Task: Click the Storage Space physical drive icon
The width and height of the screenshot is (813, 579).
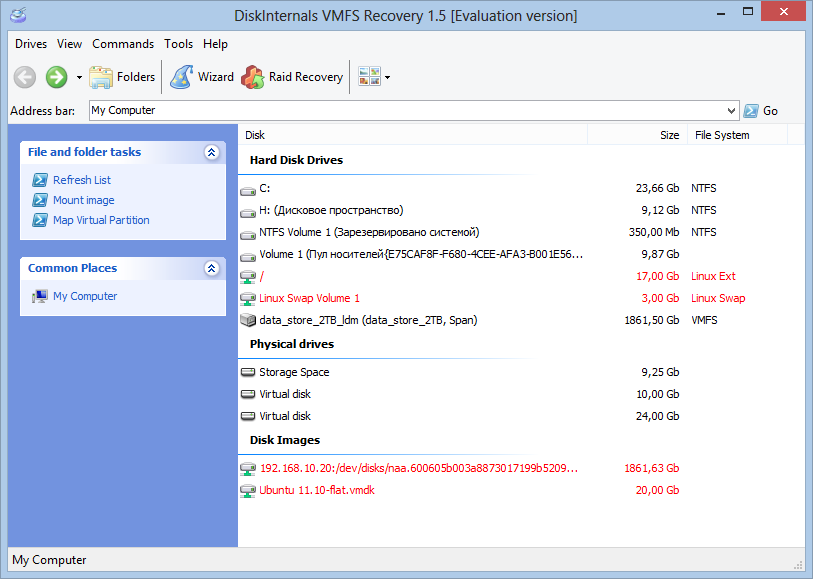Action: point(248,372)
